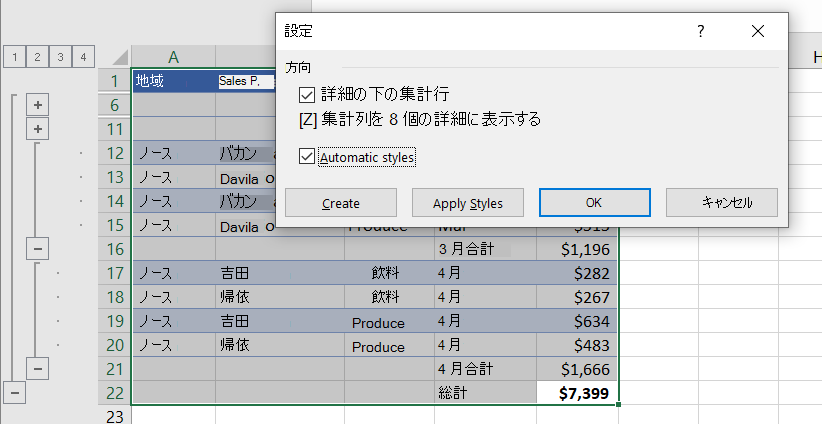Select ノース in row 15
The height and width of the screenshot is (424, 822).
[x=174, y=225]
